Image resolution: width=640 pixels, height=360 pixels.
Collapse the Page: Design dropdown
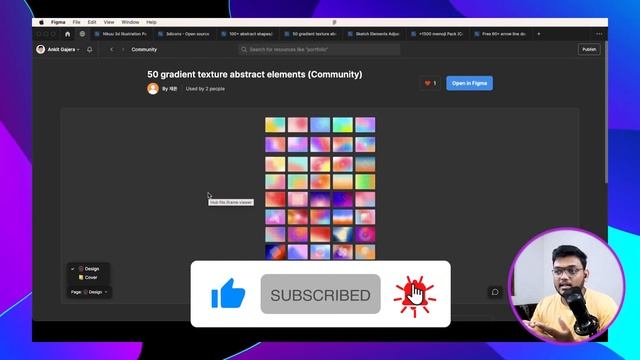pos(89,292)
